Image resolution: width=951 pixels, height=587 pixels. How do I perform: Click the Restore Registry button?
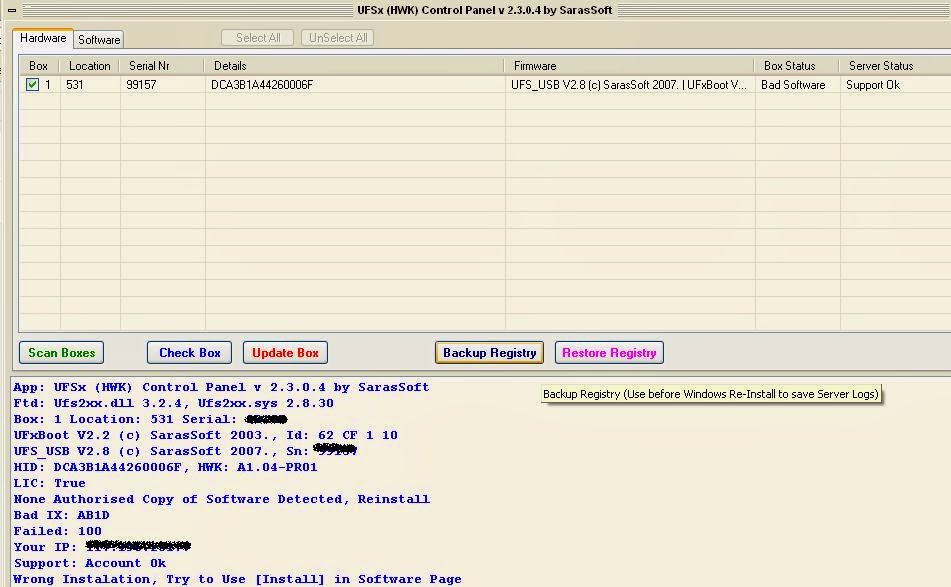click(x=609, y=352)
